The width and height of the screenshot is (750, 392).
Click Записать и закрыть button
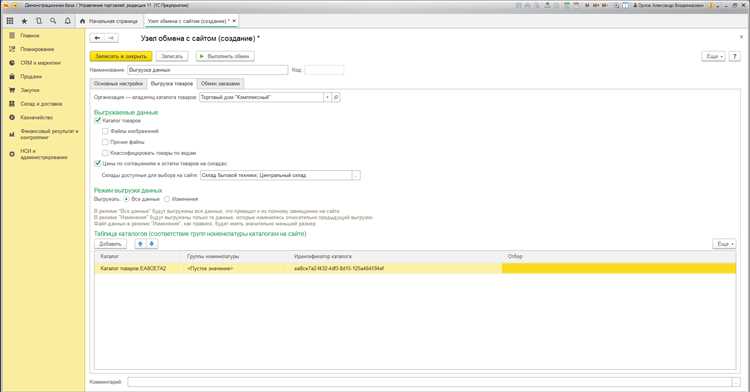tap(121, 56)
